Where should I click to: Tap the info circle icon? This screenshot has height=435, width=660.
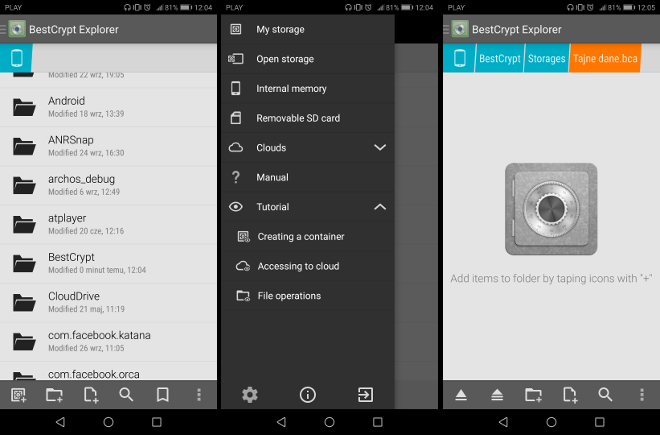[308, 395]
